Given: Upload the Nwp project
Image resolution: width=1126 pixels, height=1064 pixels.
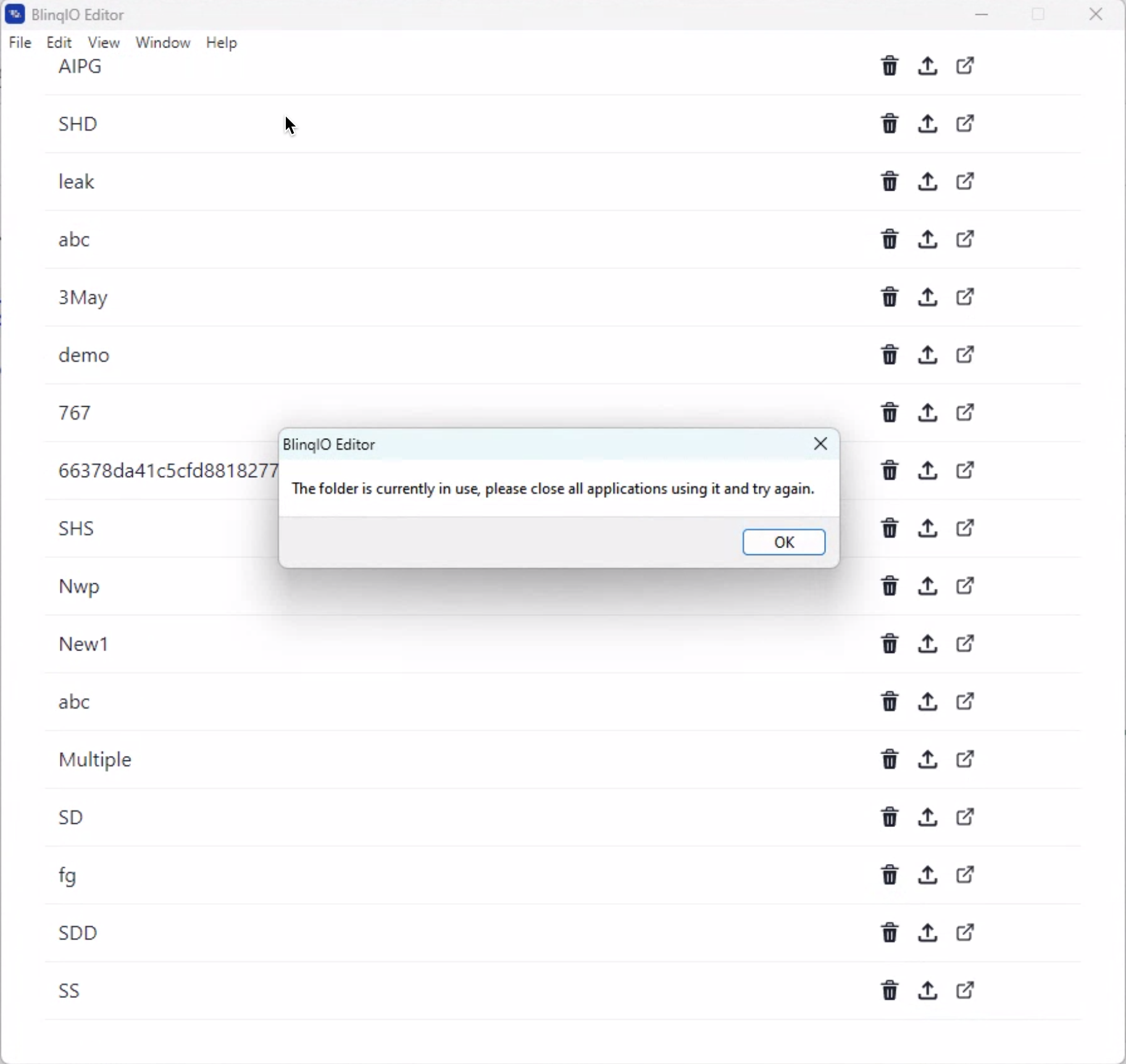Looking at the screenshot, I should (x=927, y=586).
